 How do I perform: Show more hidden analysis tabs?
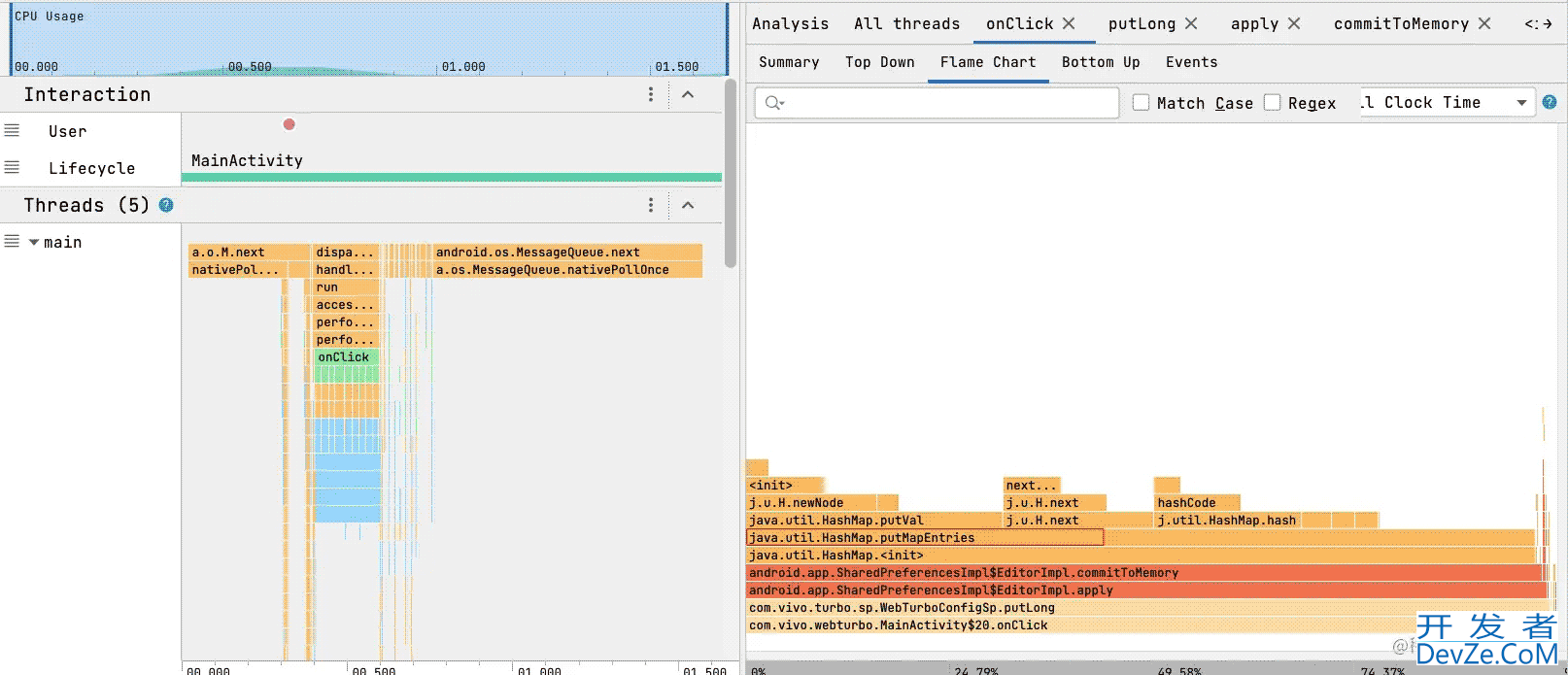1539,23
